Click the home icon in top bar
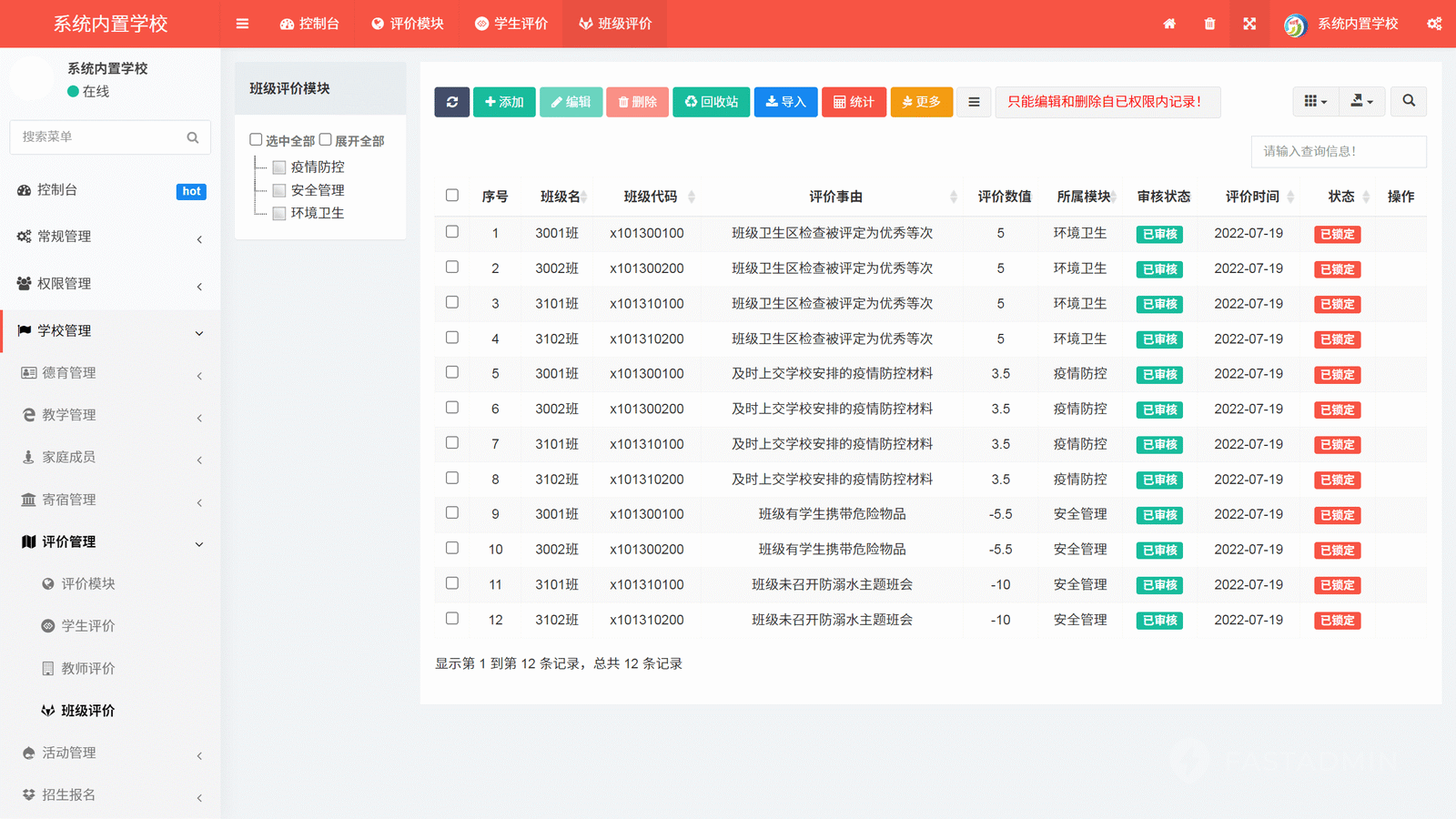Image resolution: width=1456 pixels, height=819 pixels. pos(1169,24)
